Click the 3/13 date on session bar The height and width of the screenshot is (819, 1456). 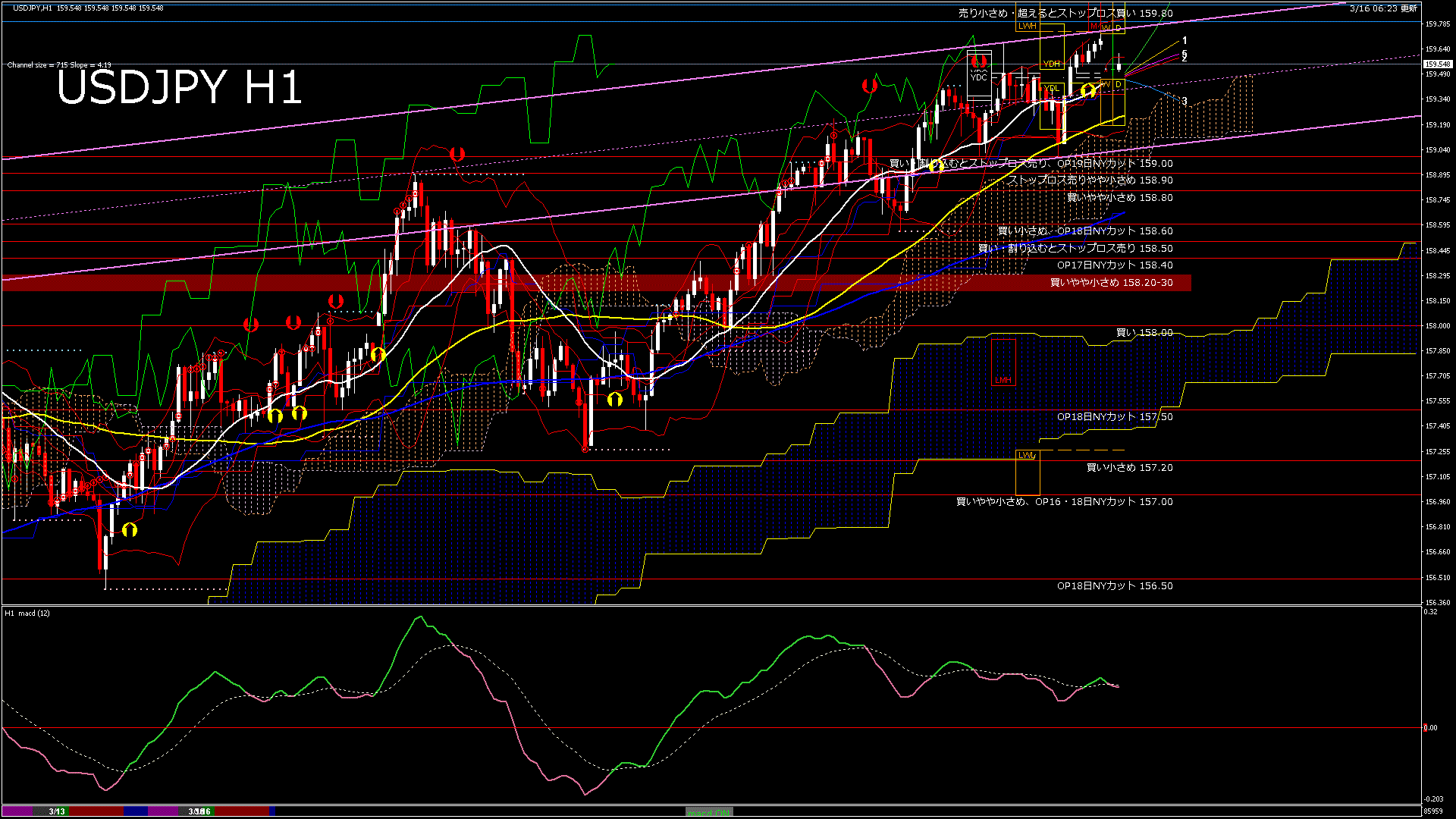pos(57,811)
